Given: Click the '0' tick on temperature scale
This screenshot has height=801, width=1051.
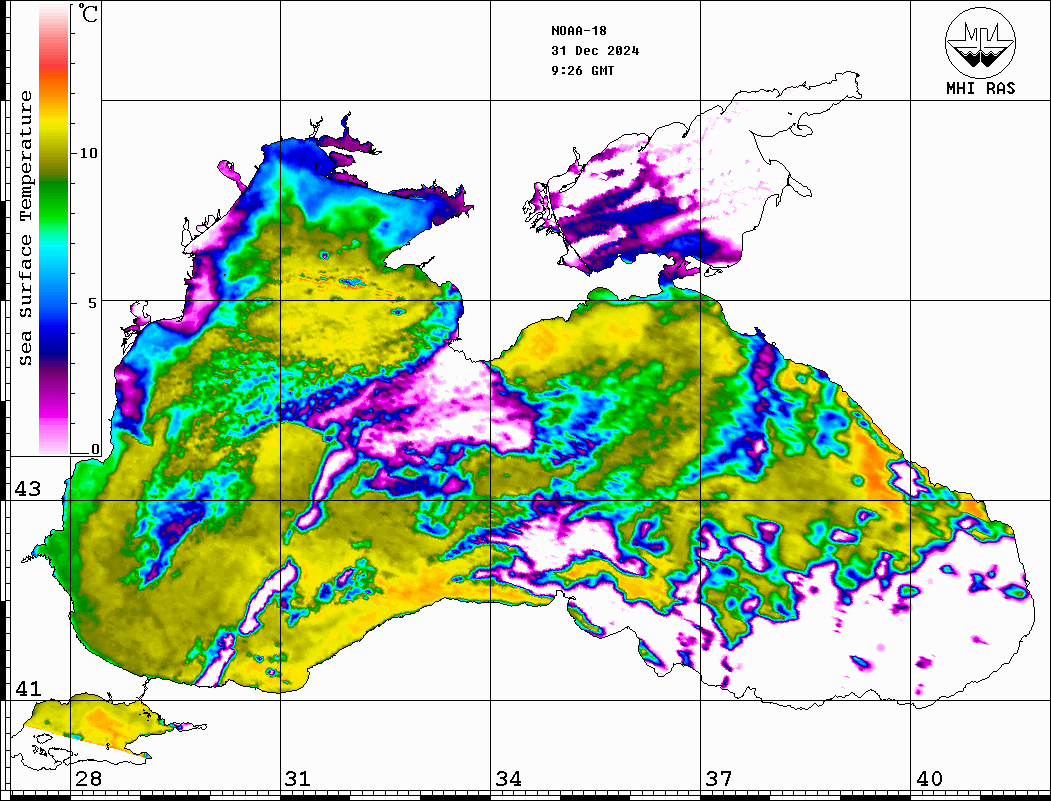Looking at the screenshot, I should pos(95,449).
